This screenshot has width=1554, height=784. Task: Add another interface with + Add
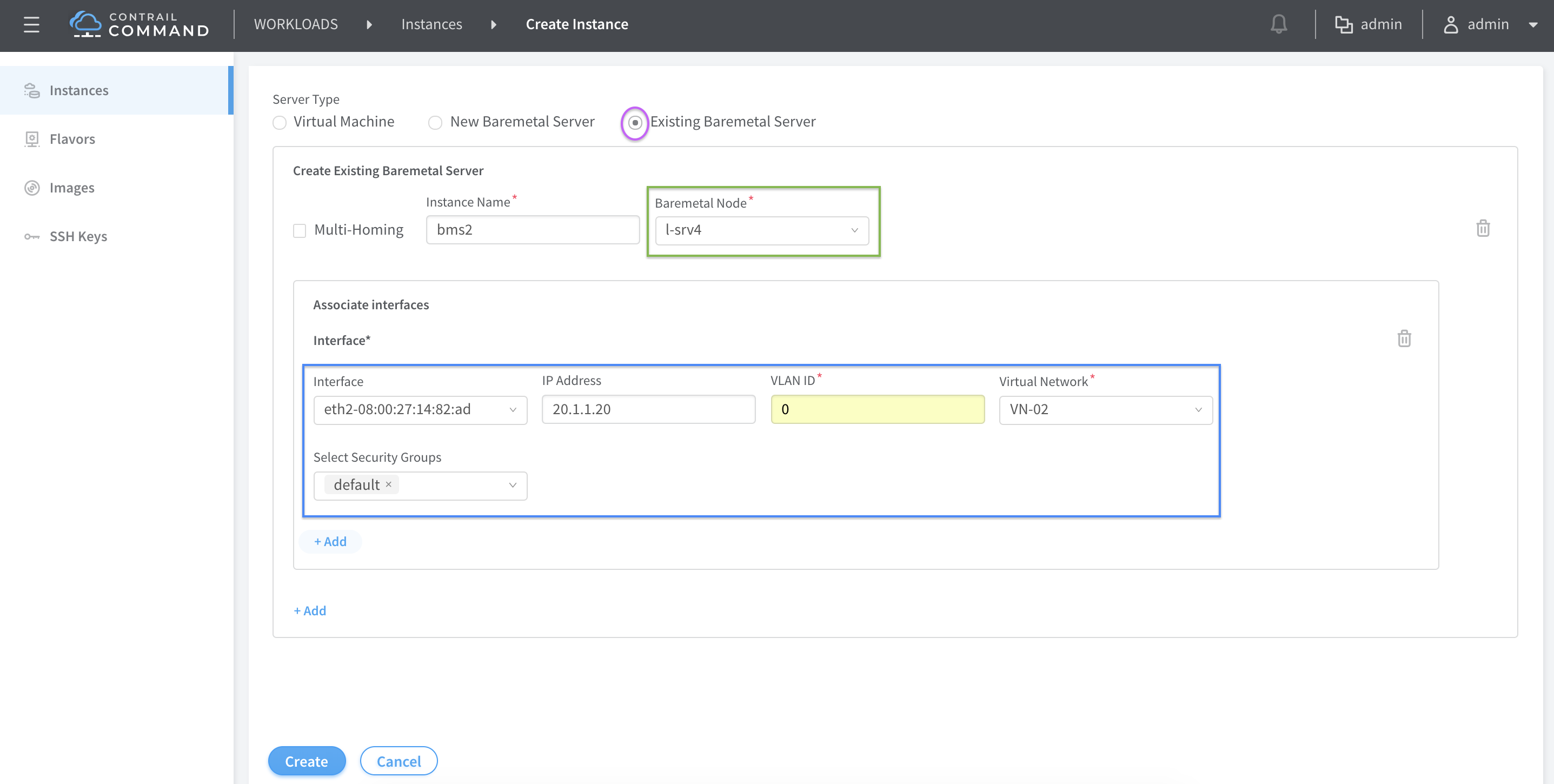(330, 542)
